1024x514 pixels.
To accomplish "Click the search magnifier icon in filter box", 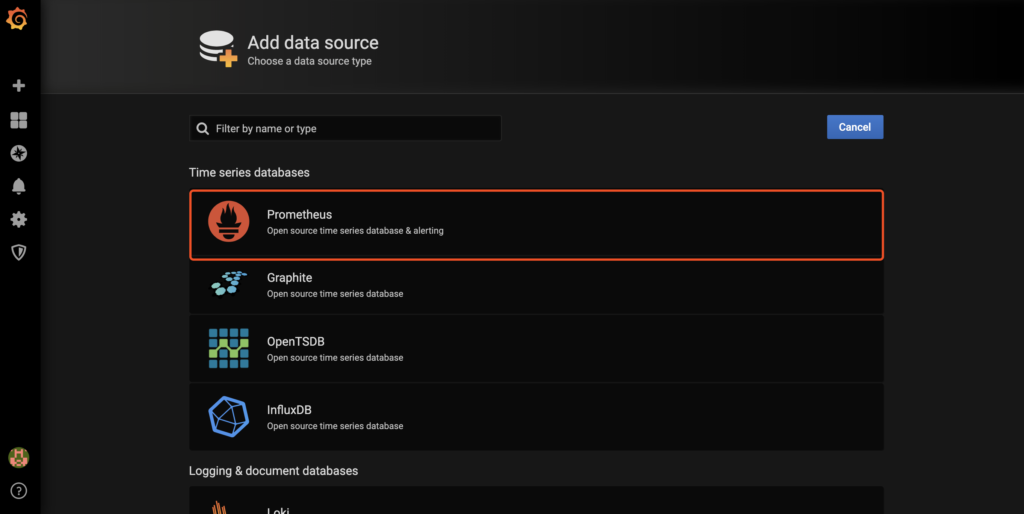I will [x=203, y=129].
